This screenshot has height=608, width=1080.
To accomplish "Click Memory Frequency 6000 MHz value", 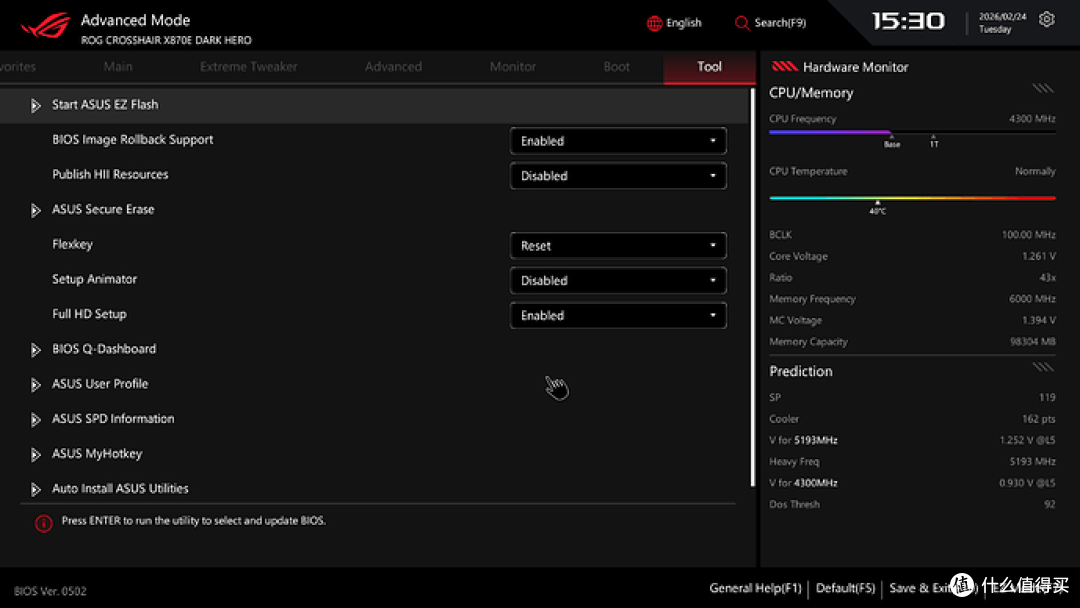I will point(1032,299).
